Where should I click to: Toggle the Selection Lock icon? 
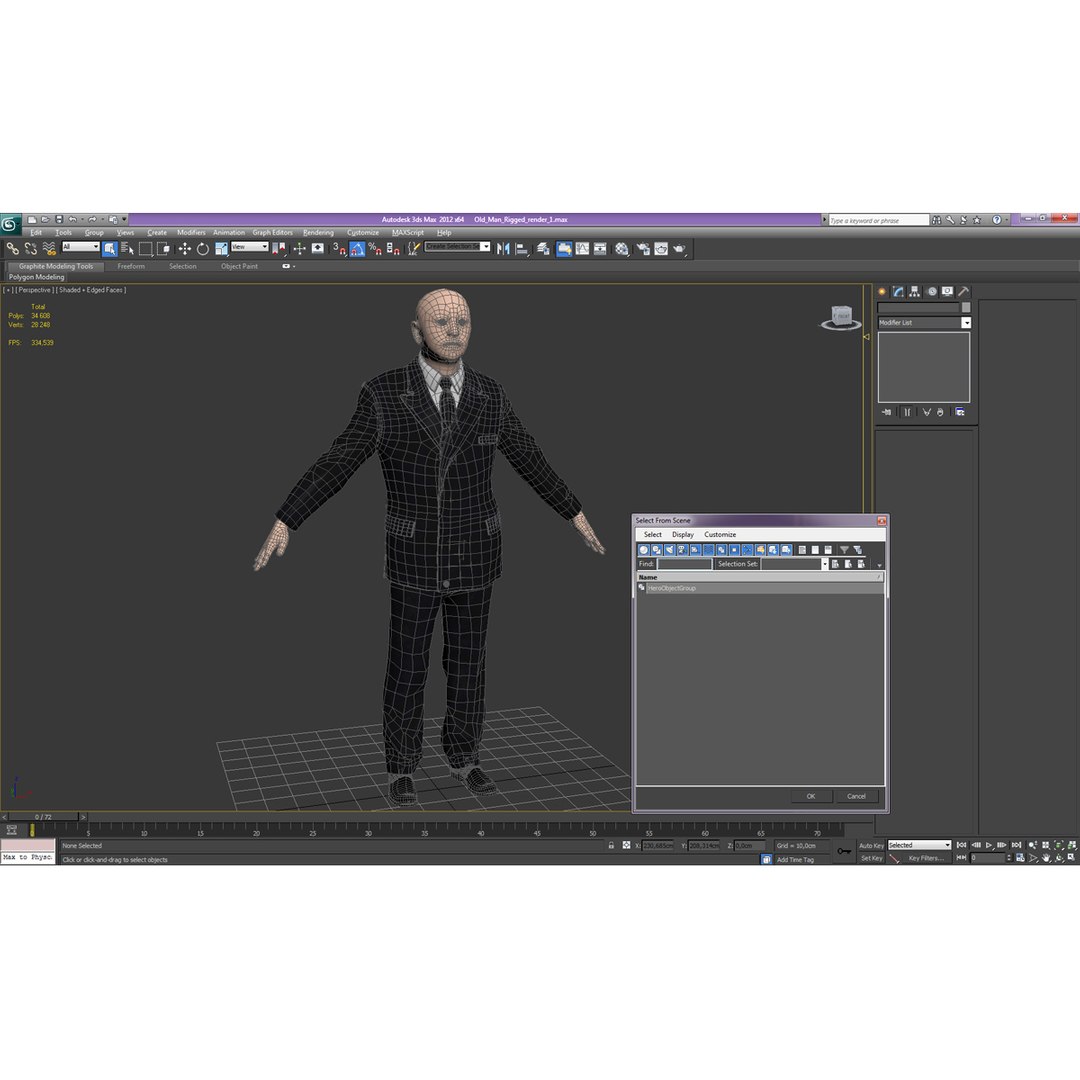tap(611, 845)
